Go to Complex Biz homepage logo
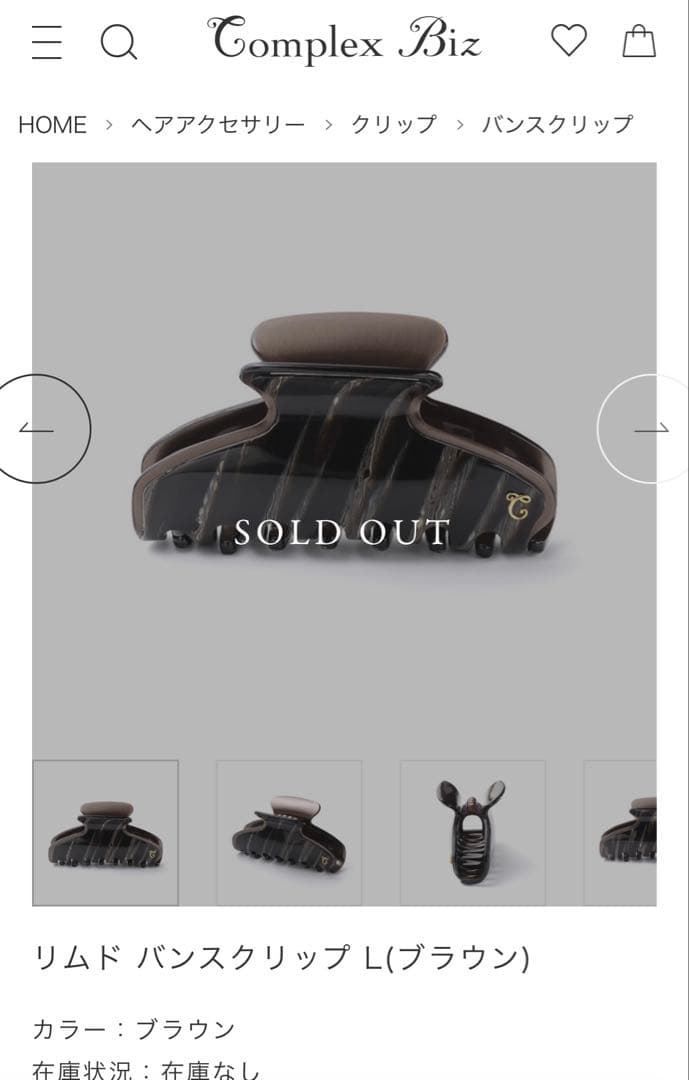The width and height of the screenshot is (689, 1080). click(x=344, y=40)
